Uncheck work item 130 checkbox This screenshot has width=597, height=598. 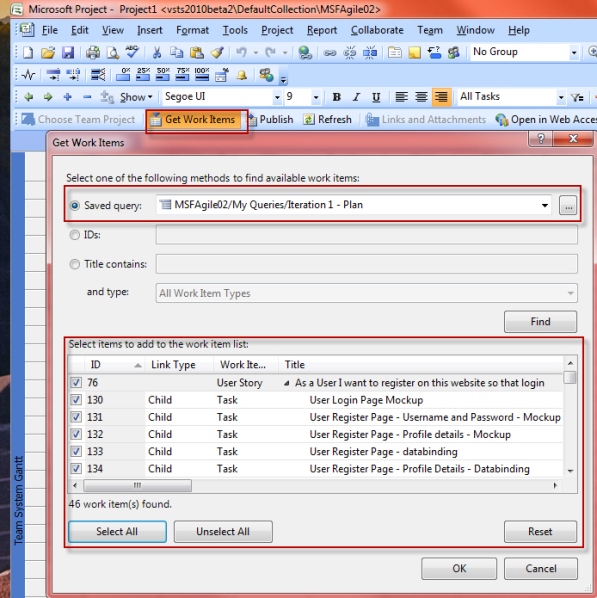click(76, 400)
